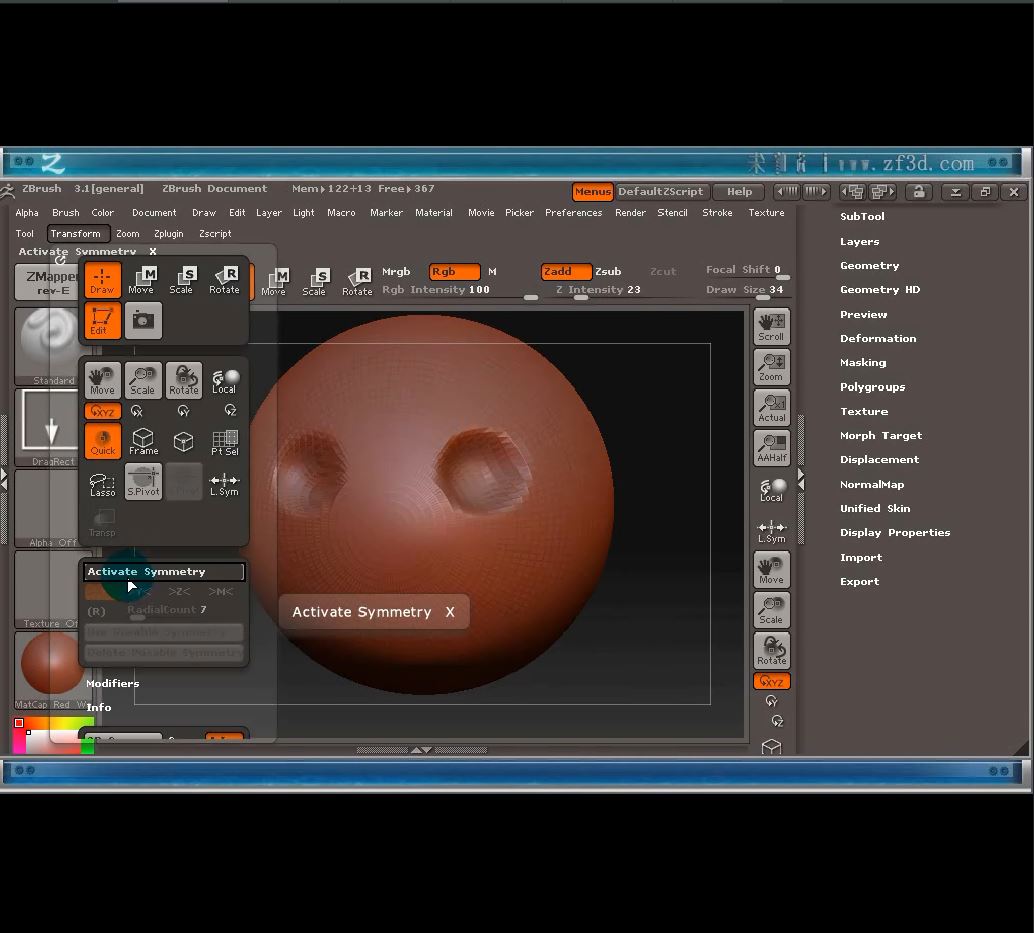Viewport: 1034px width, 933px height.
Task: Click the Scale button on right shelf
Action: click(772, 610)
